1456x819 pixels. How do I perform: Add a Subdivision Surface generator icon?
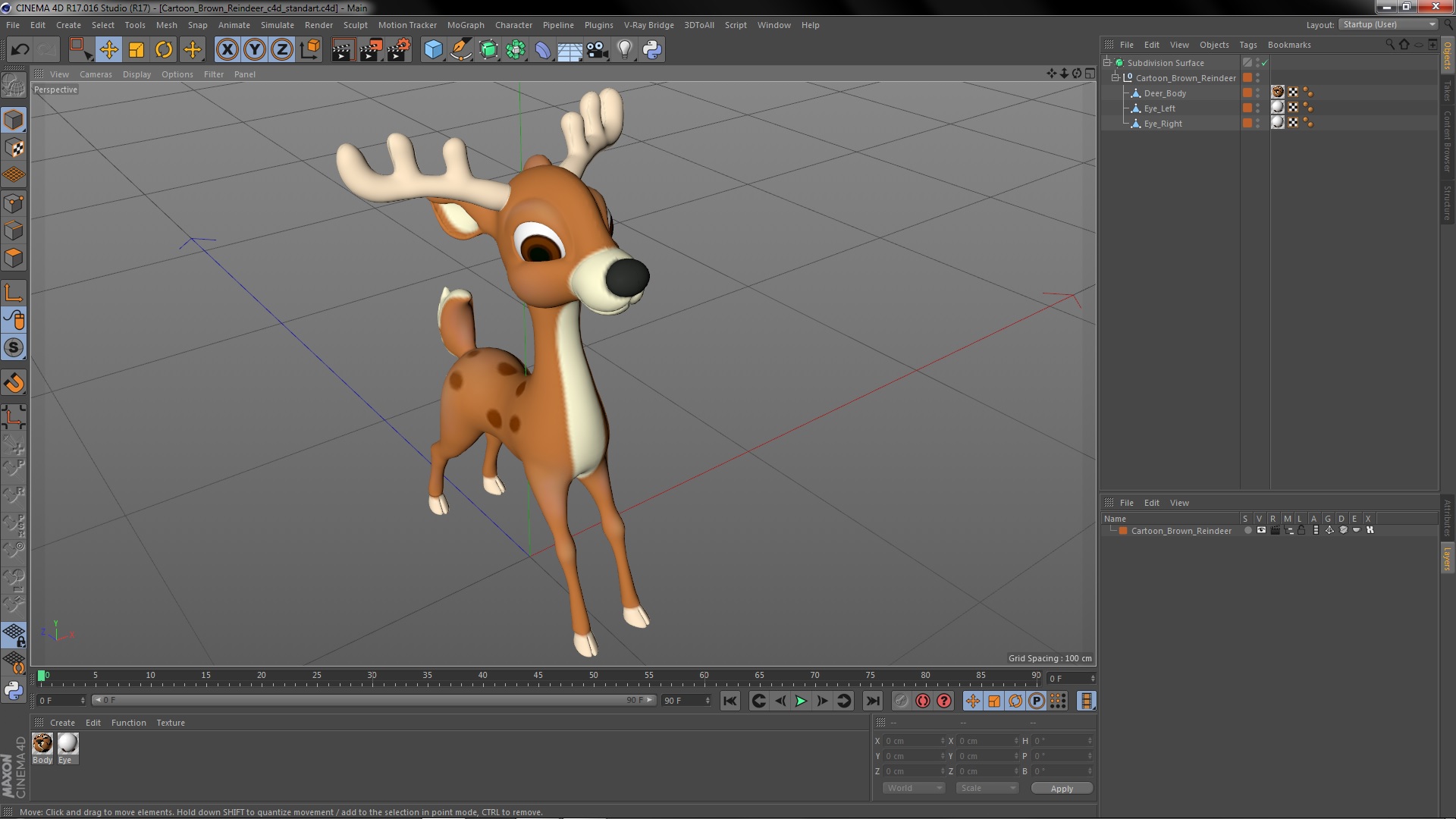[488, 50]
